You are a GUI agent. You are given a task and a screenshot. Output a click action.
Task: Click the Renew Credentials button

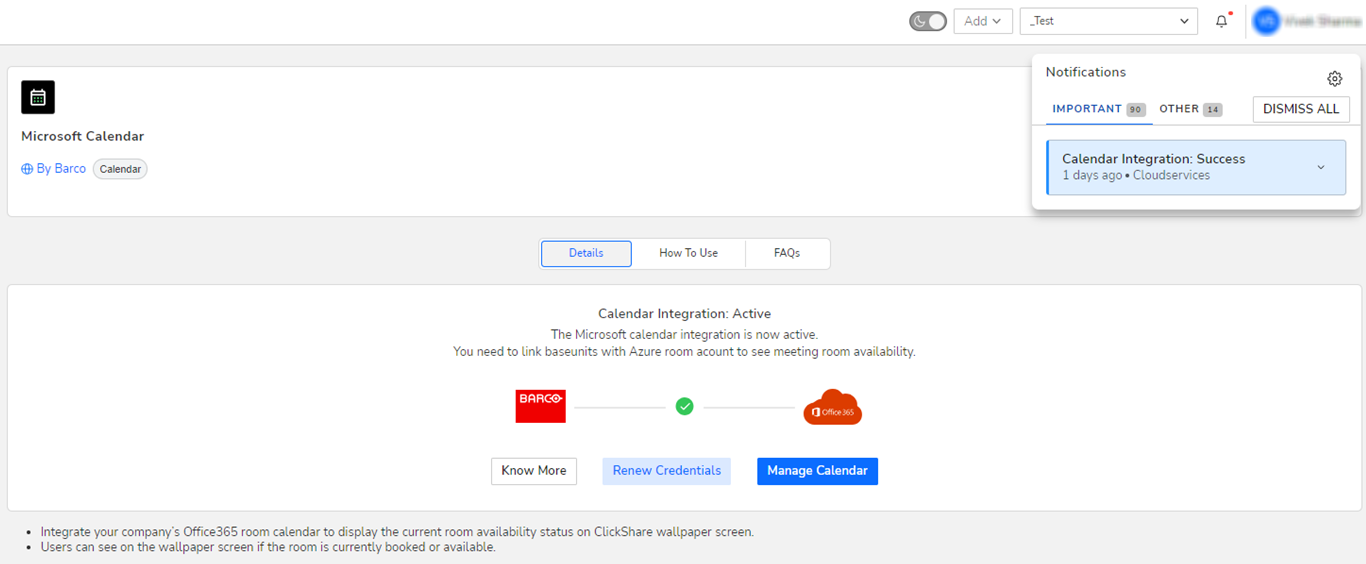[666, 471]
